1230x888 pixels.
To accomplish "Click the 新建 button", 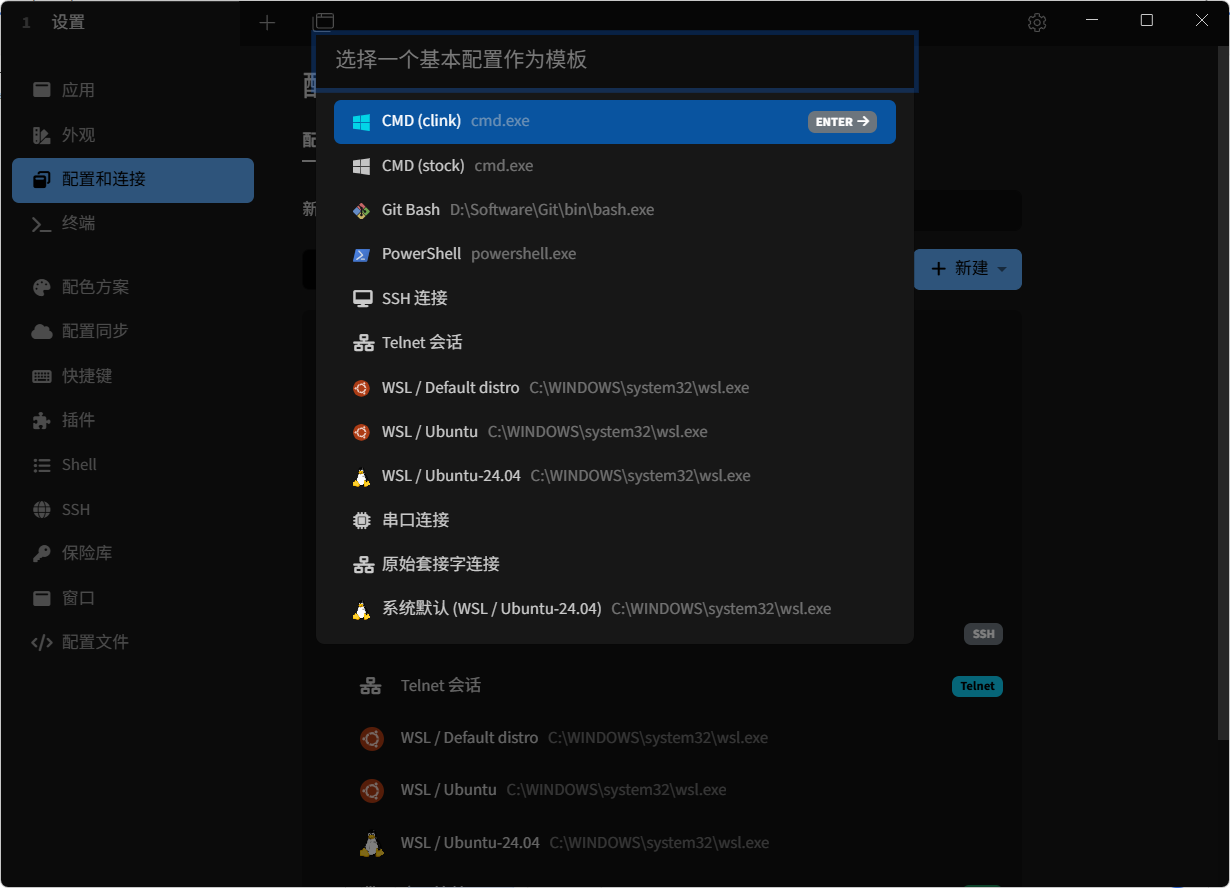I will [x=960, y=269].
